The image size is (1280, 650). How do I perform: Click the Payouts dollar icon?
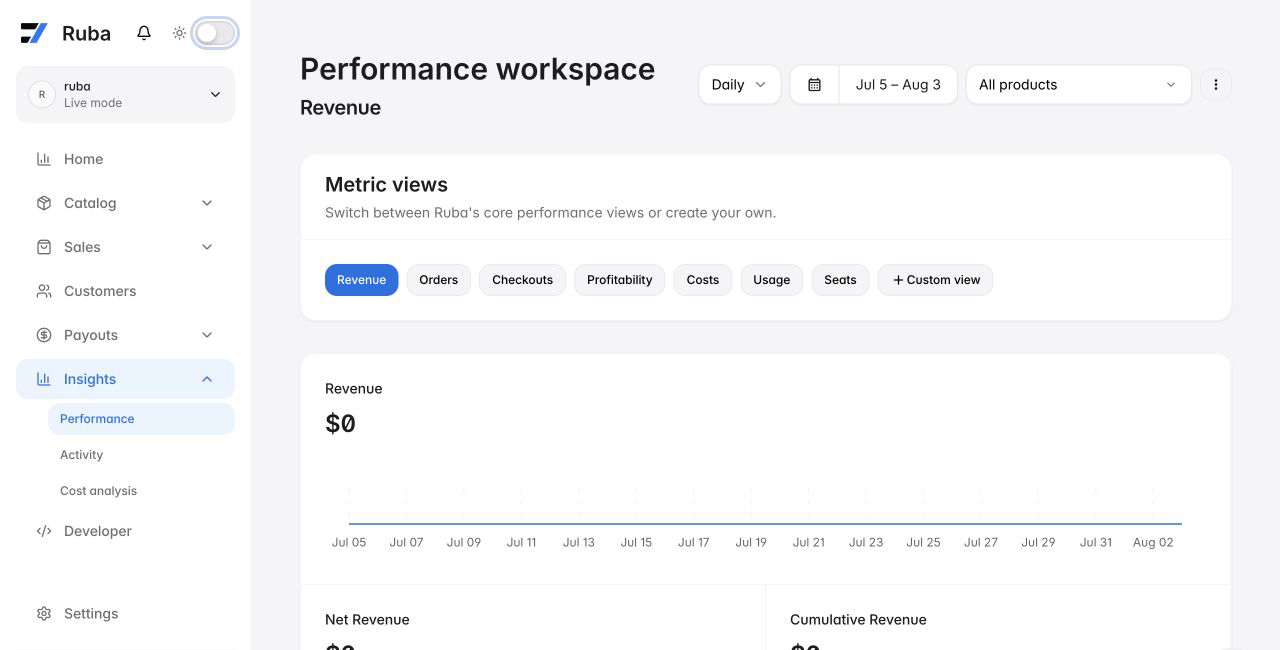click(x=44, y=335)
